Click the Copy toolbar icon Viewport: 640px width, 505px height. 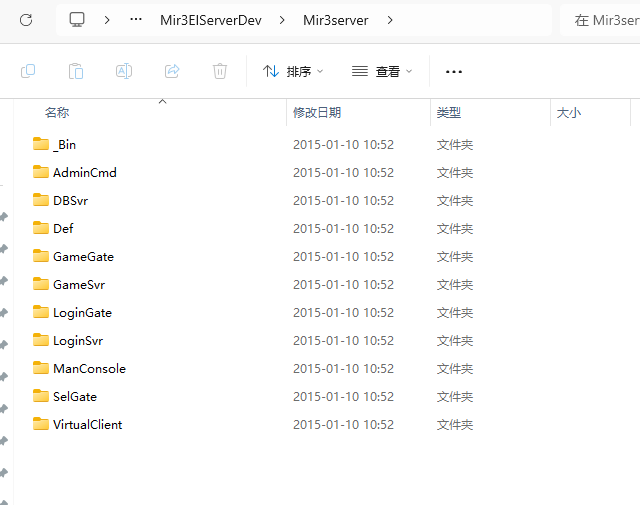tap(28, 71)
